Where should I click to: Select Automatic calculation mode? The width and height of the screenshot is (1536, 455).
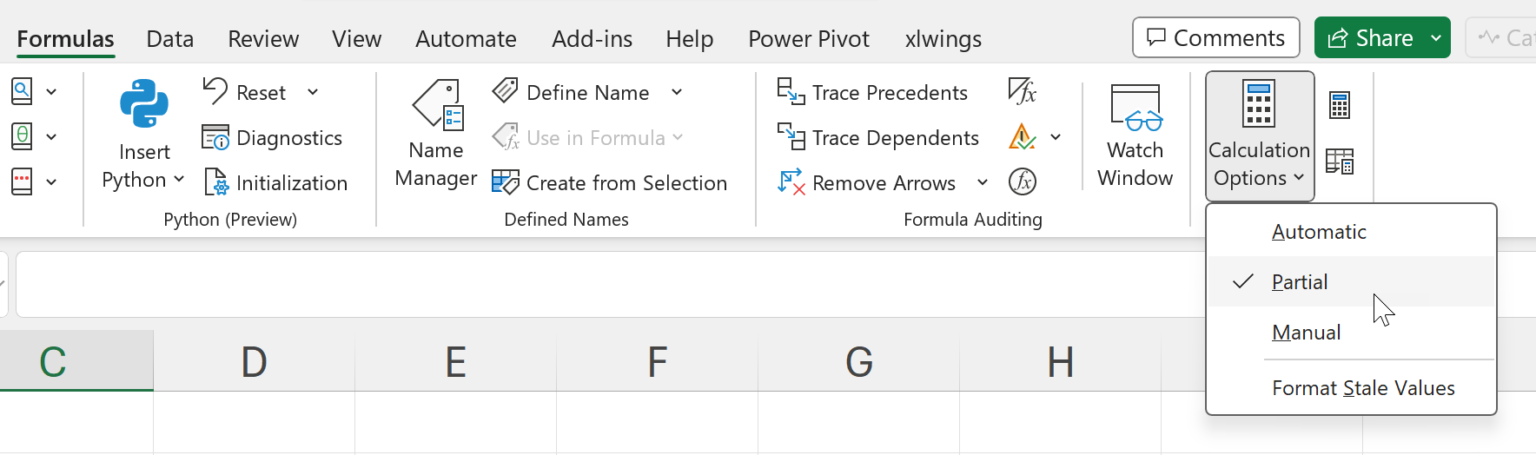pos(1318,232)
